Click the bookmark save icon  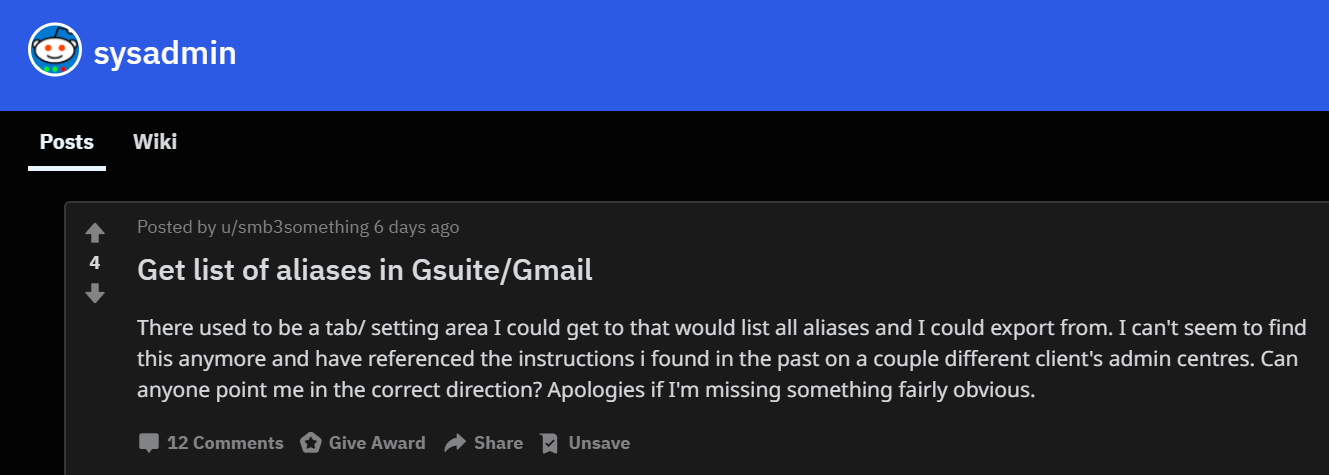coord(549,442)
